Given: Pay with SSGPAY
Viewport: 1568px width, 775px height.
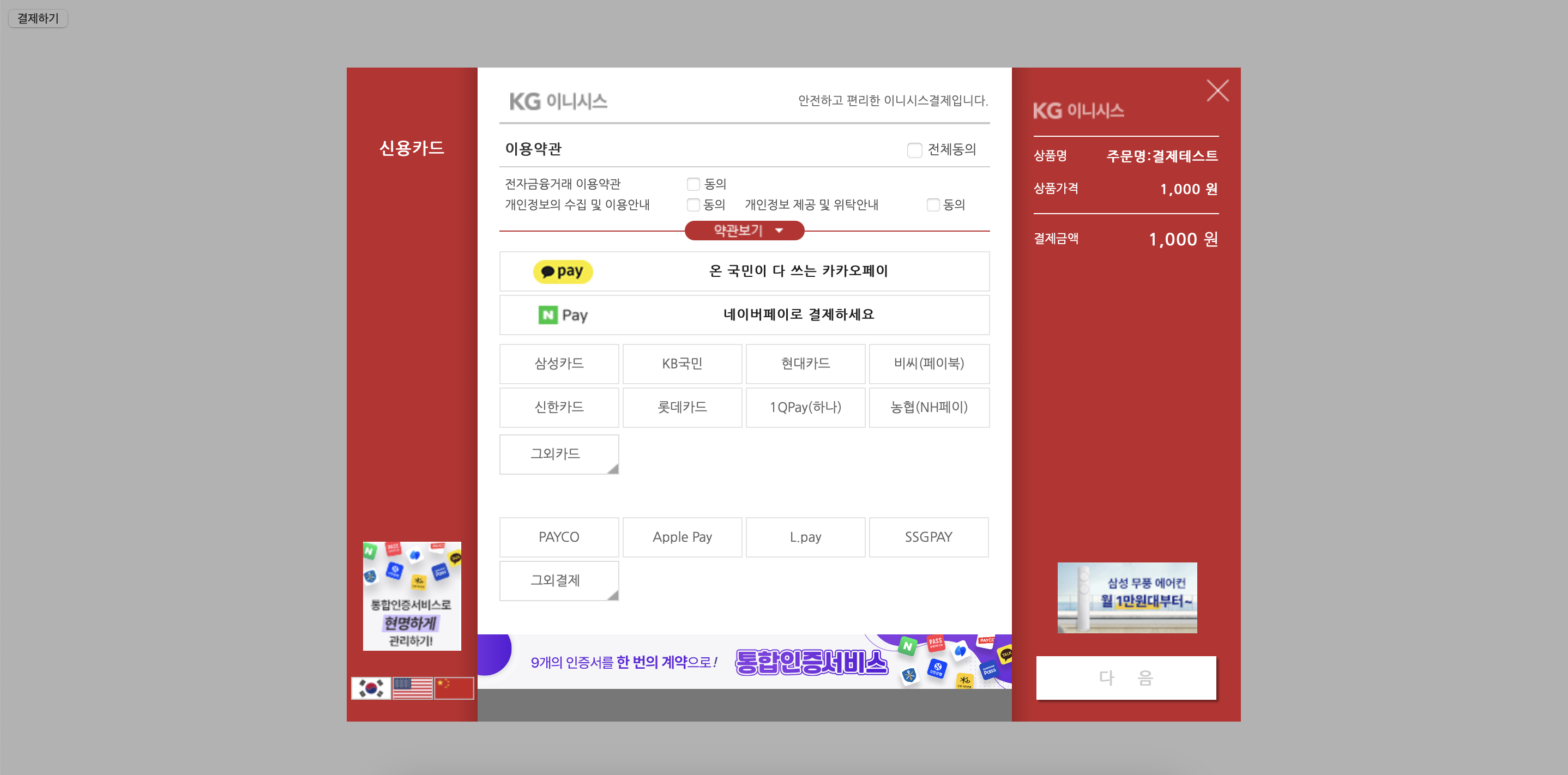Looking at the screenshot, I should pos(929,537).
